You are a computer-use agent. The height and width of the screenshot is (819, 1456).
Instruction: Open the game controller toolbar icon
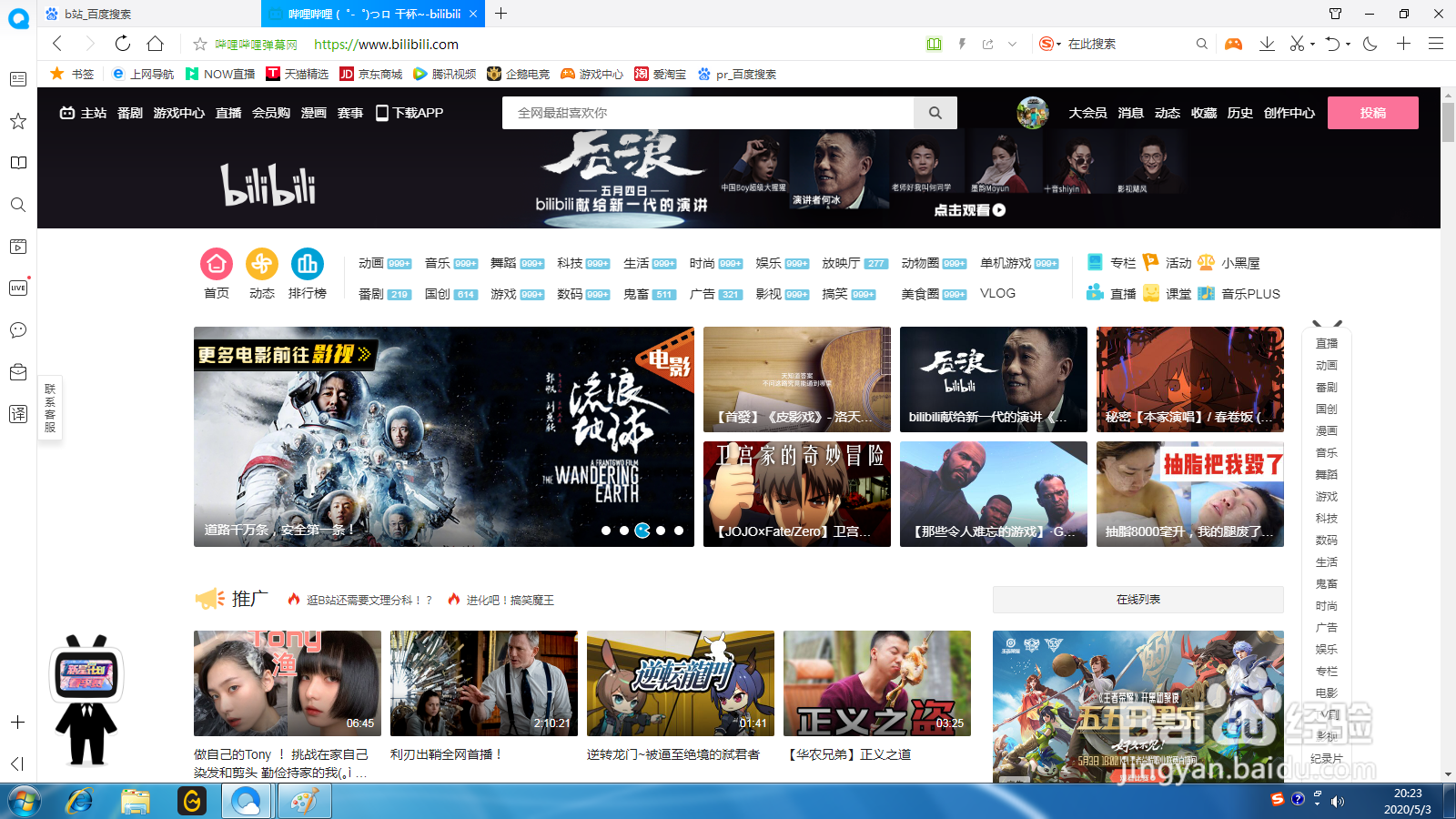click(1233, 43)
